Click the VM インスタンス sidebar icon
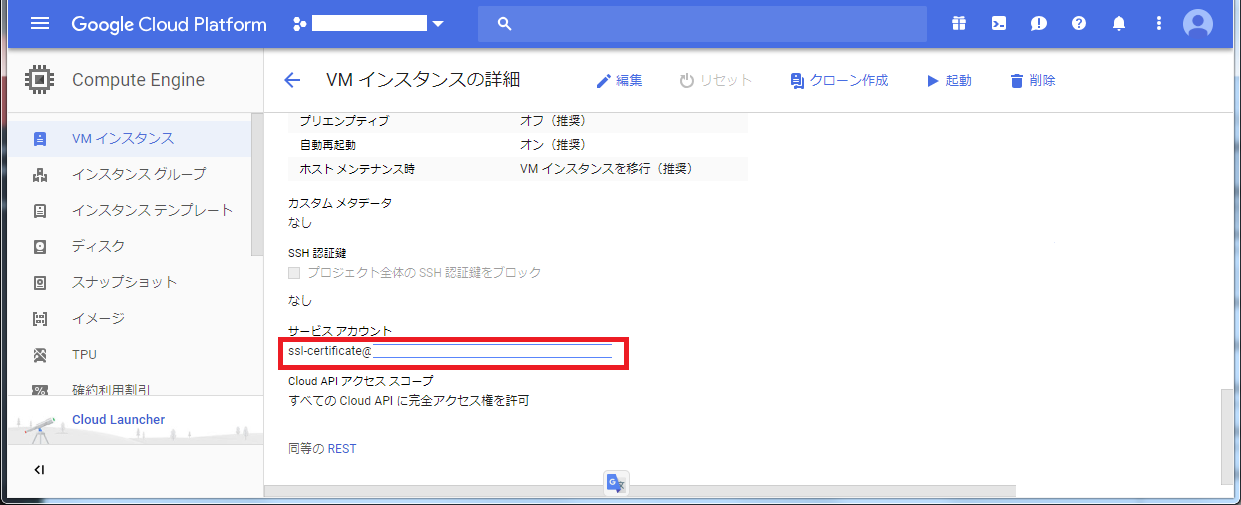This screenshot has width=1241, height=505. click(40, 138)
